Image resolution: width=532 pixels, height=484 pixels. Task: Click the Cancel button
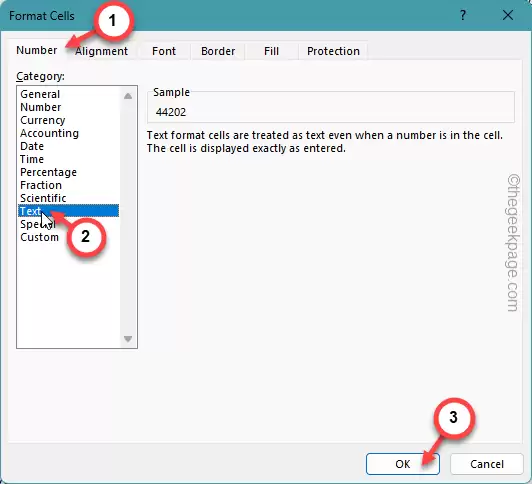pos(487,464)
